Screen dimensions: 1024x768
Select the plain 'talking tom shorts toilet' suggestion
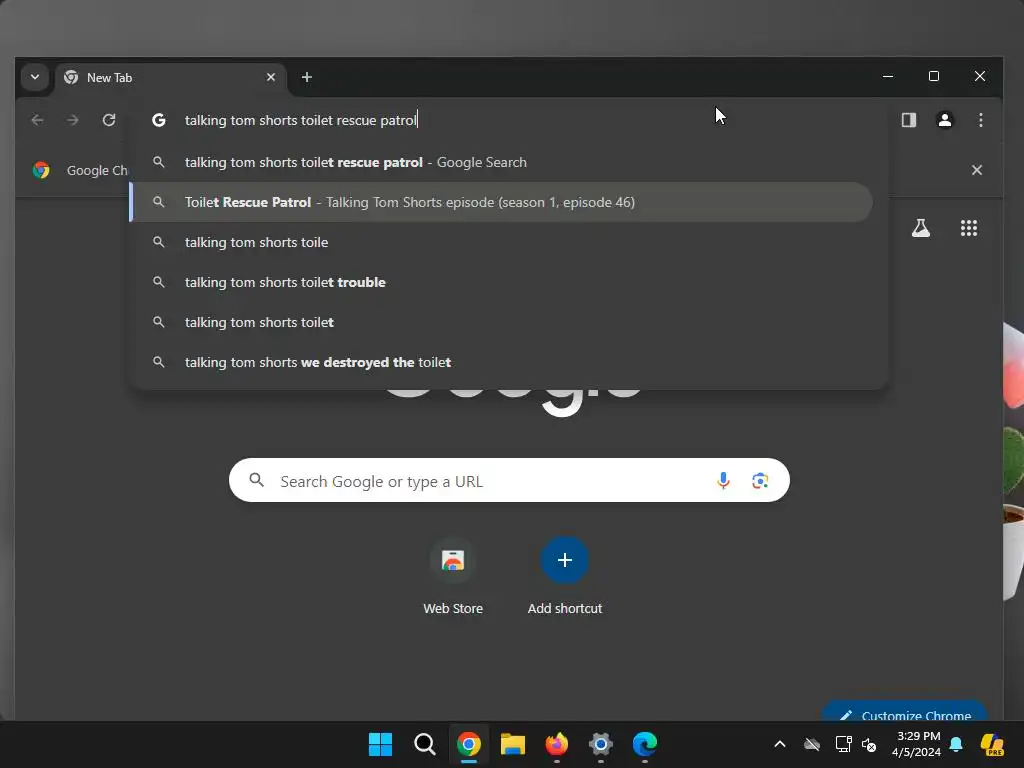pyautogui.click(x=502, y=322)
